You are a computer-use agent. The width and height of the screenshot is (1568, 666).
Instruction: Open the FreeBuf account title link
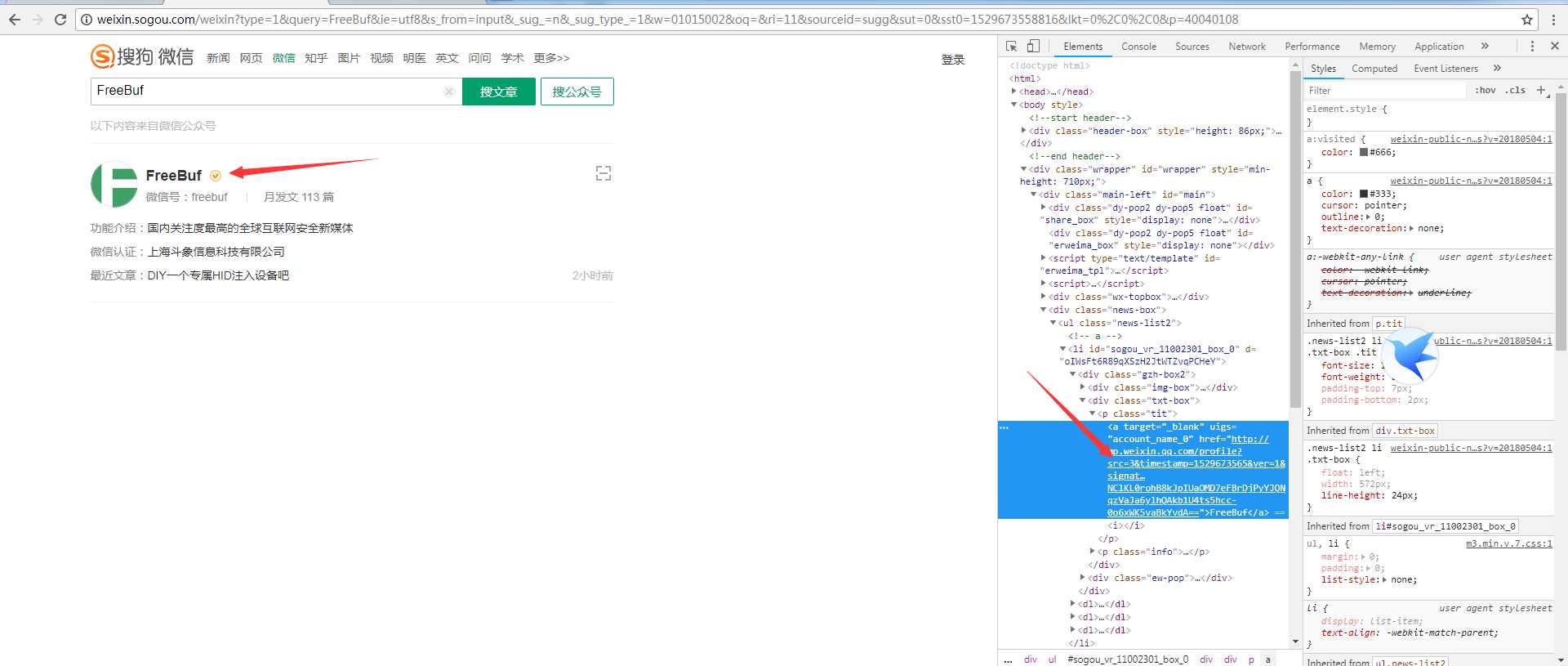(x=174, y=176)
